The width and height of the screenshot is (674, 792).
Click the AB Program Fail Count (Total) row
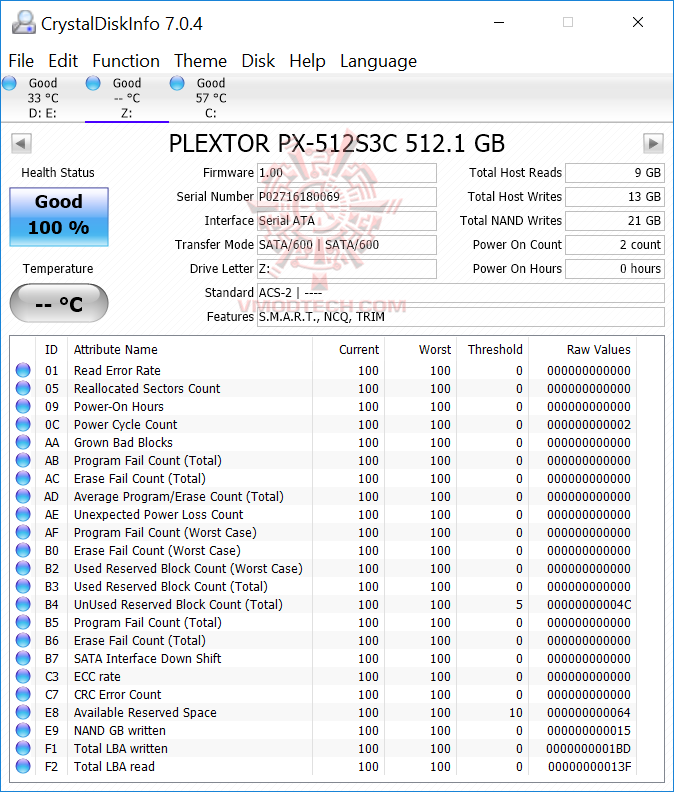pyautogui.click(x=323, y=461)
